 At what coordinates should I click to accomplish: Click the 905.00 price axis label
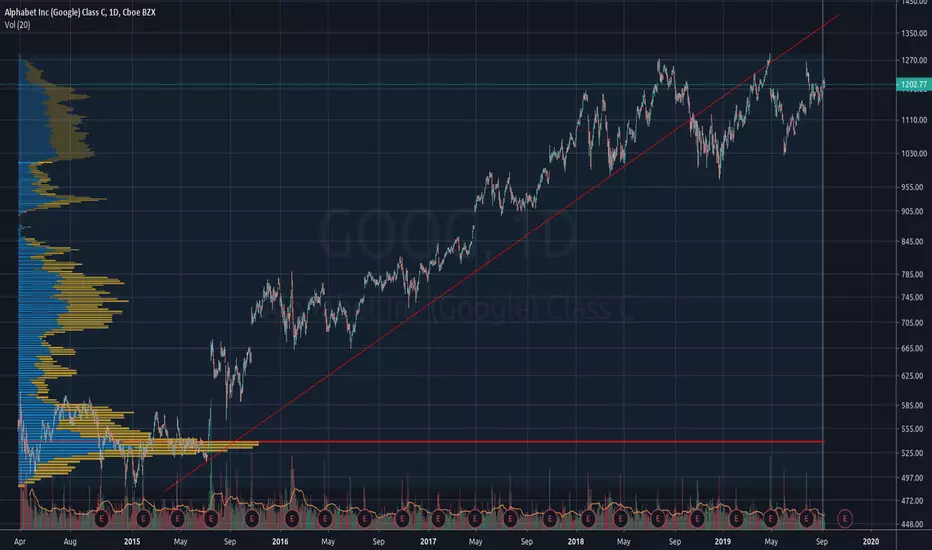(914, 211)
